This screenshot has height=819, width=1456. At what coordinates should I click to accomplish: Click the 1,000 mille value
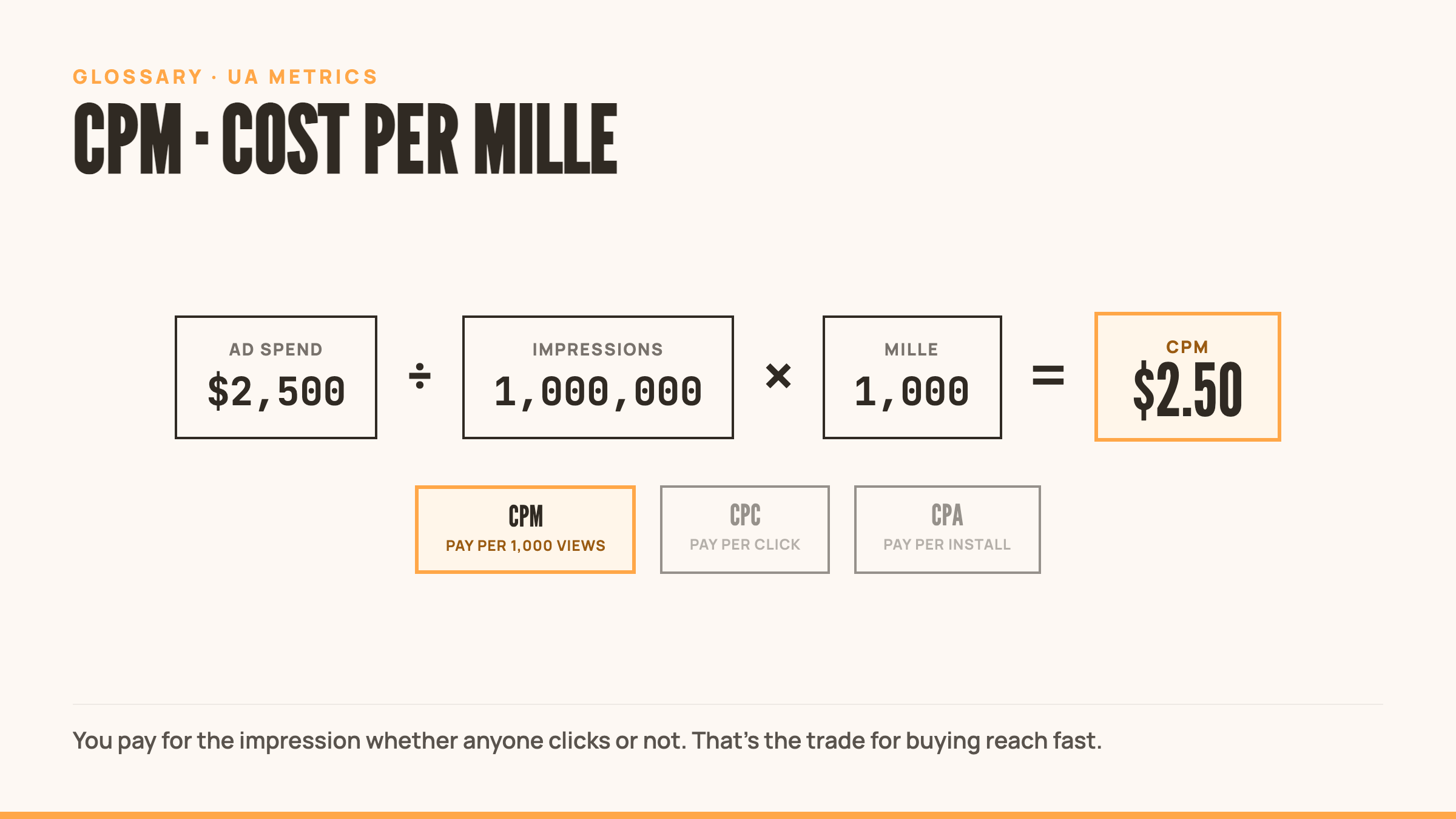click(912, 392)
